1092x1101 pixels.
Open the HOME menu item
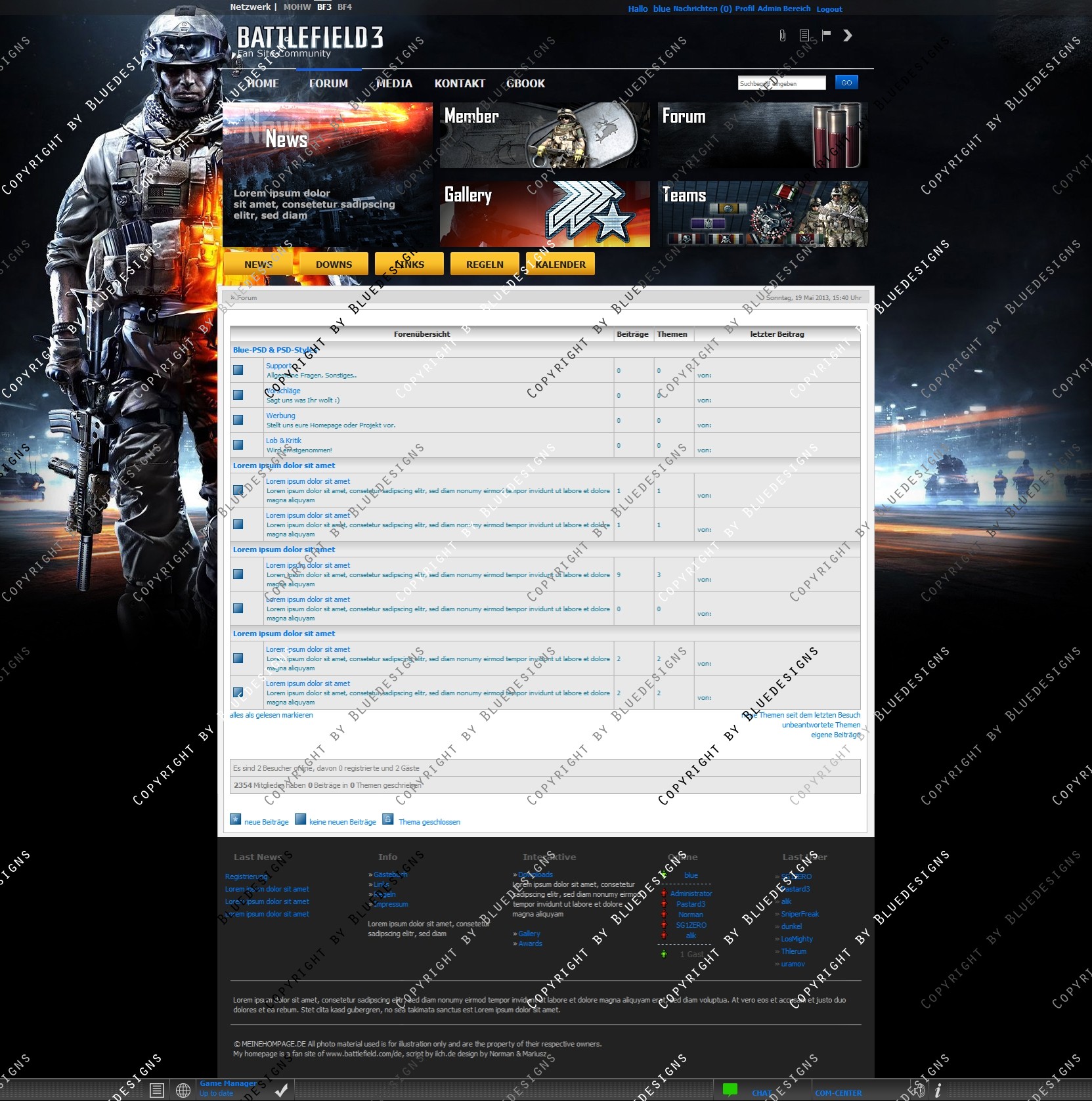click(263, 83)
